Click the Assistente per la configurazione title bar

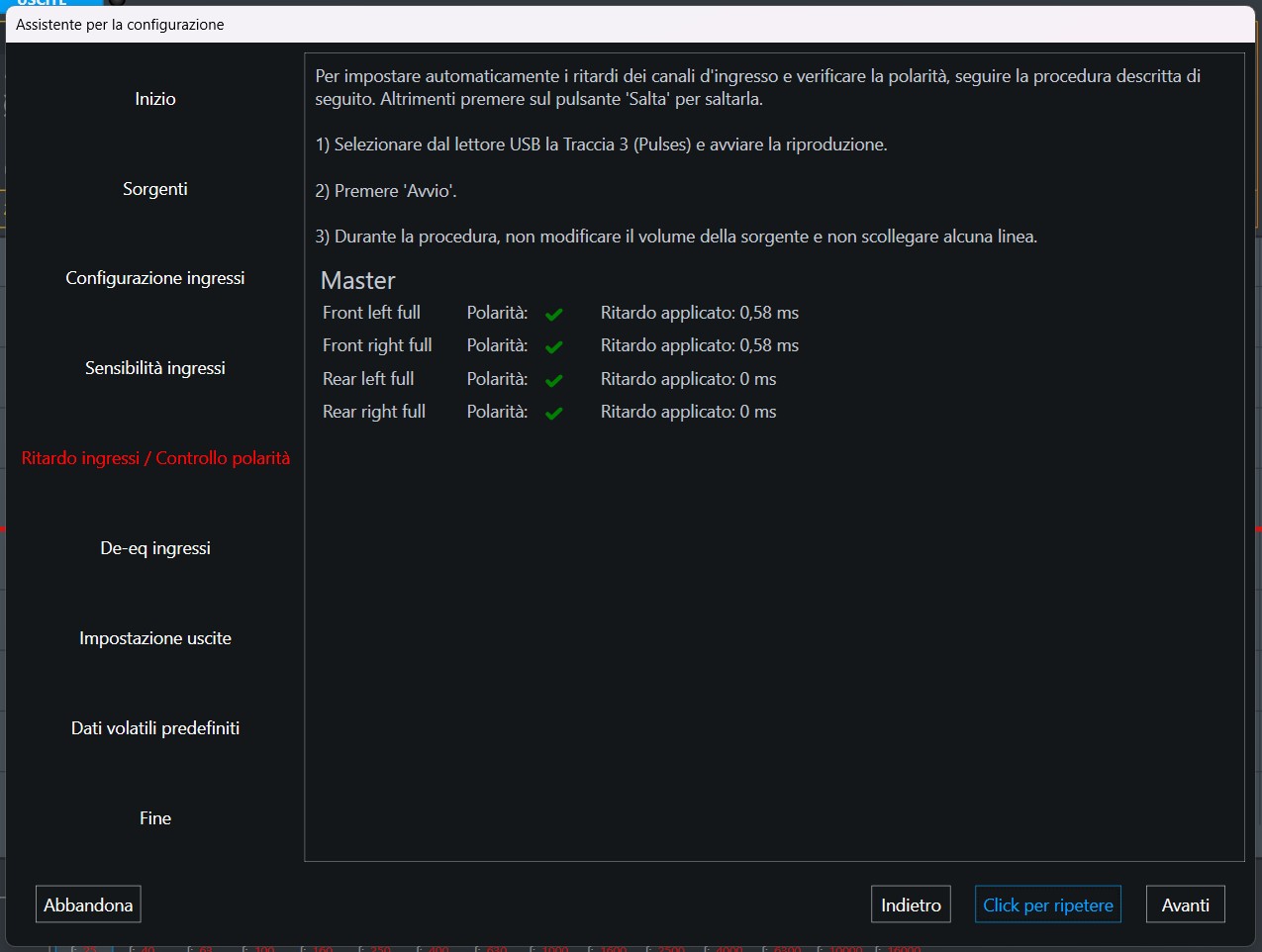click(631, 25)
